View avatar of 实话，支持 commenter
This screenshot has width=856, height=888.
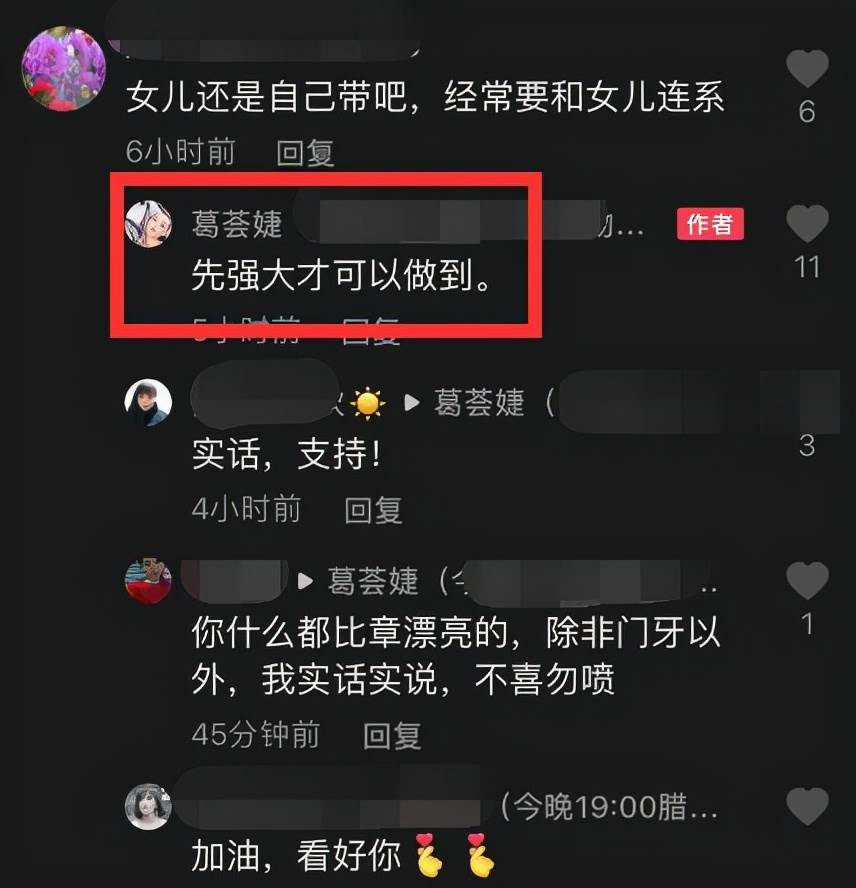click(x=148, y=402)
